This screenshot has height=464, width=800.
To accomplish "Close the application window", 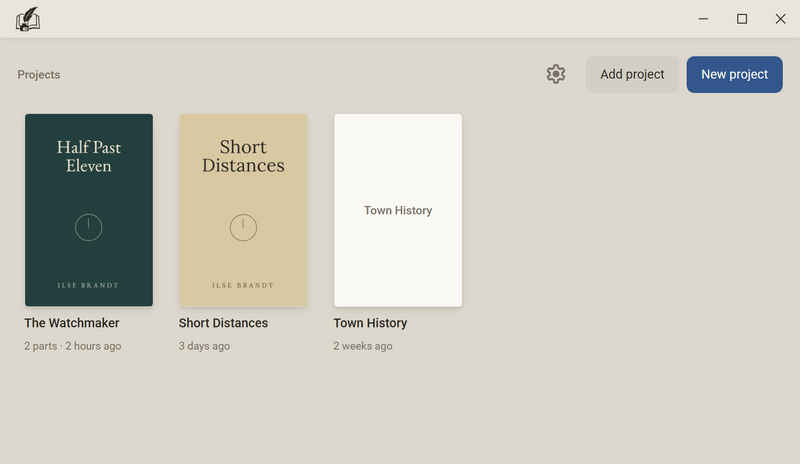I will [x=780, y=19].
